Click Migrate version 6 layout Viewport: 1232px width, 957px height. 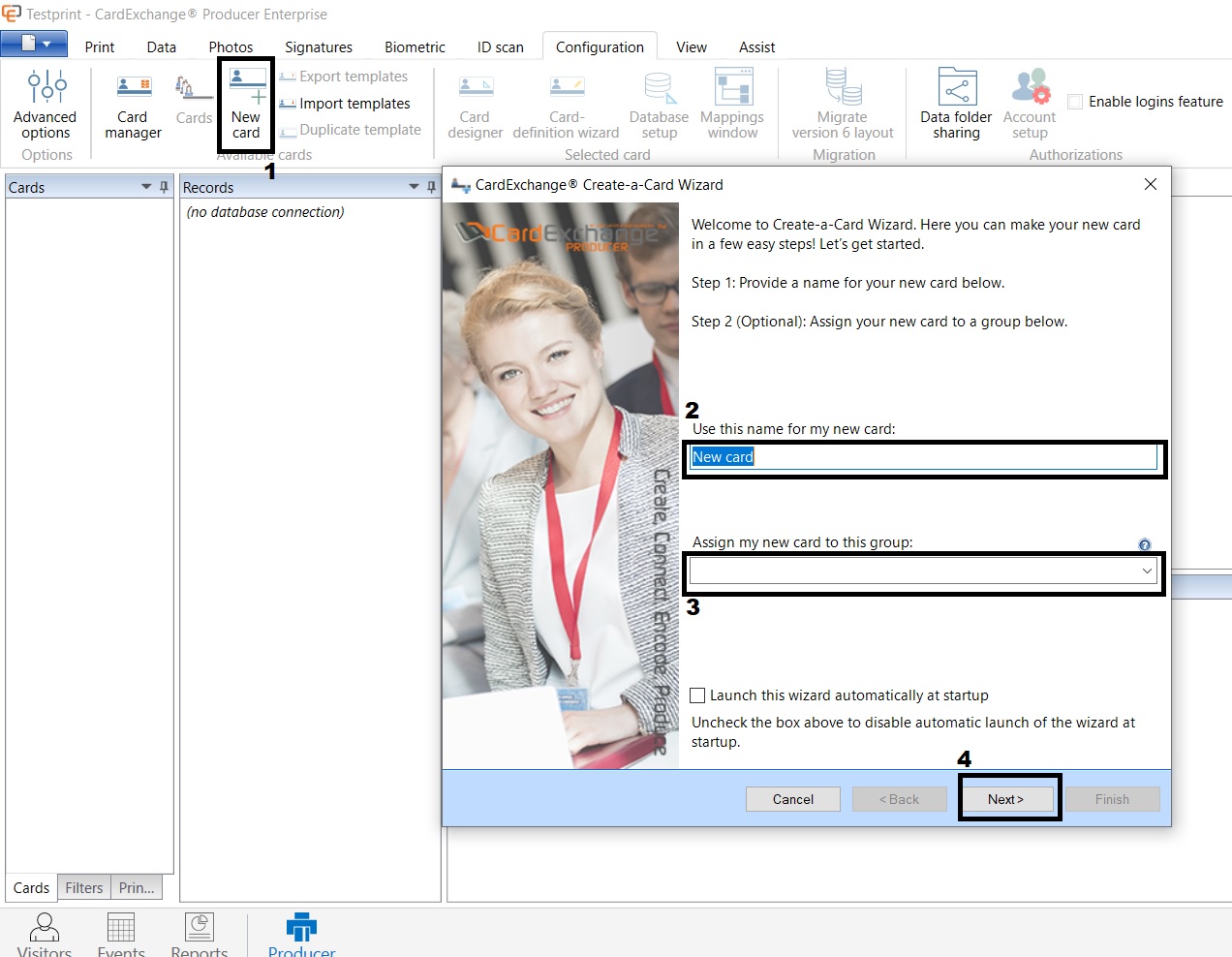tap(843, 105)
